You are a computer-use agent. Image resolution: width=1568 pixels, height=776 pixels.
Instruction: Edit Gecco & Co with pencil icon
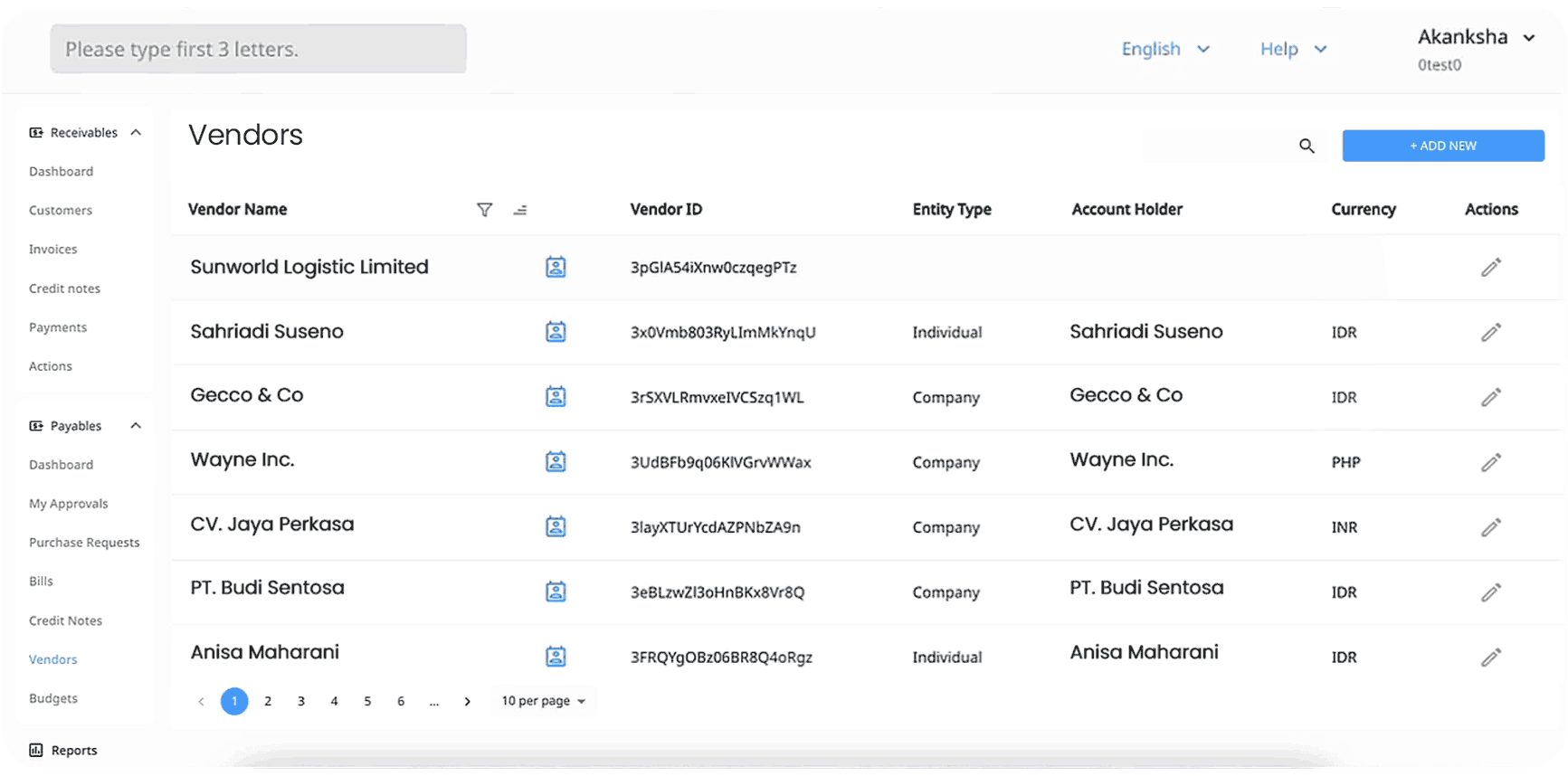[x=1491, y=397]
